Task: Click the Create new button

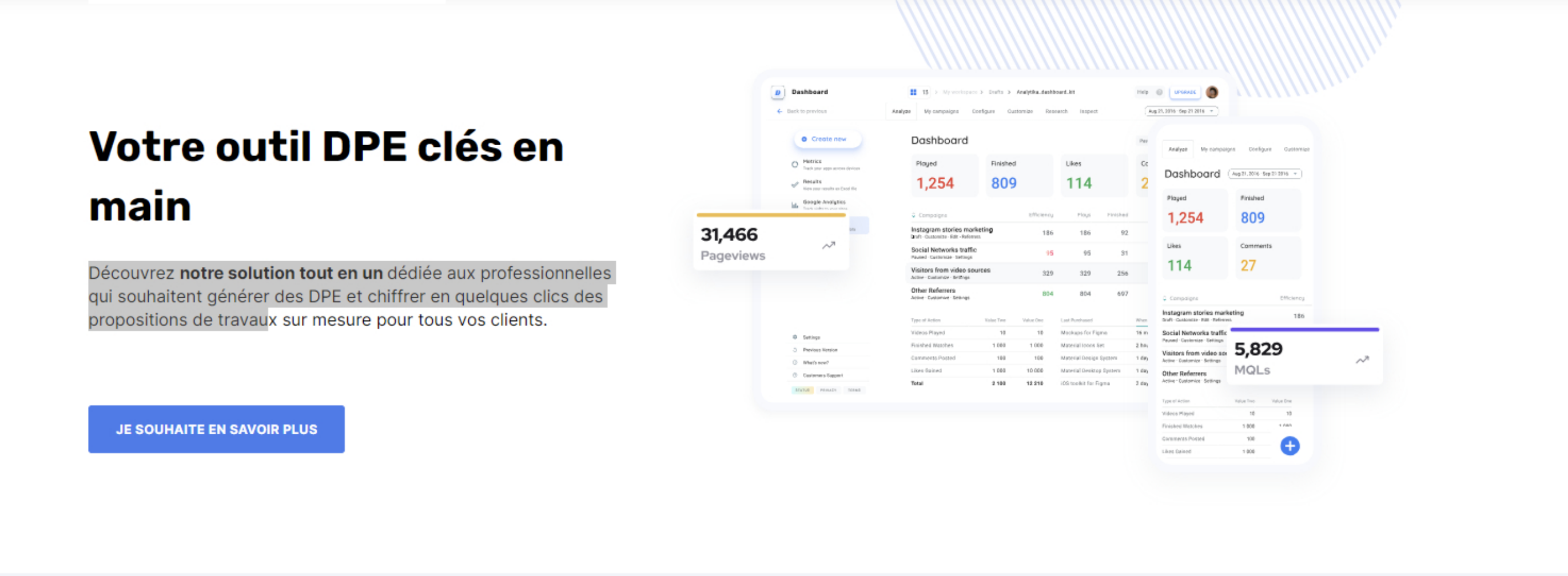Action: 827,139
